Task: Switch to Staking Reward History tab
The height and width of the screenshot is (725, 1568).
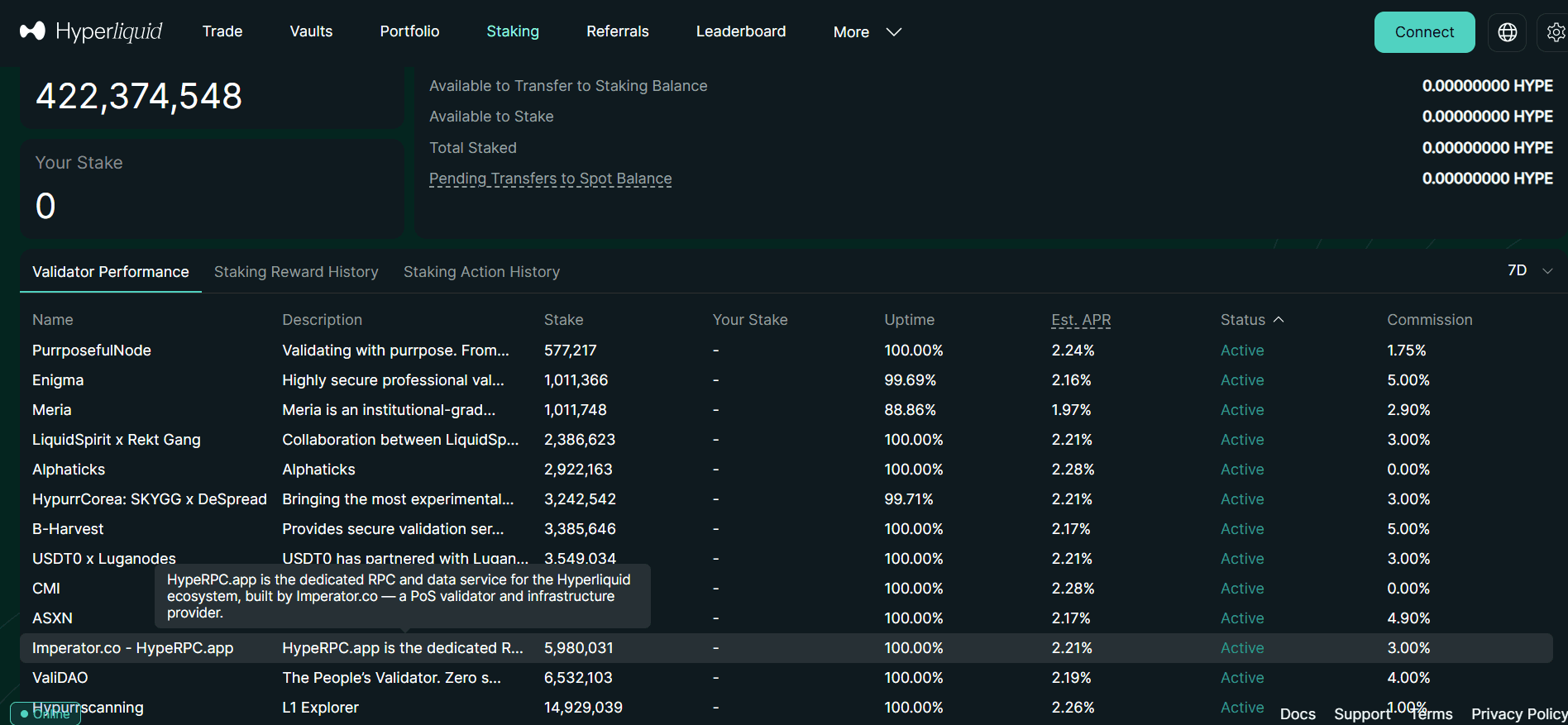Action: (296, 272)
